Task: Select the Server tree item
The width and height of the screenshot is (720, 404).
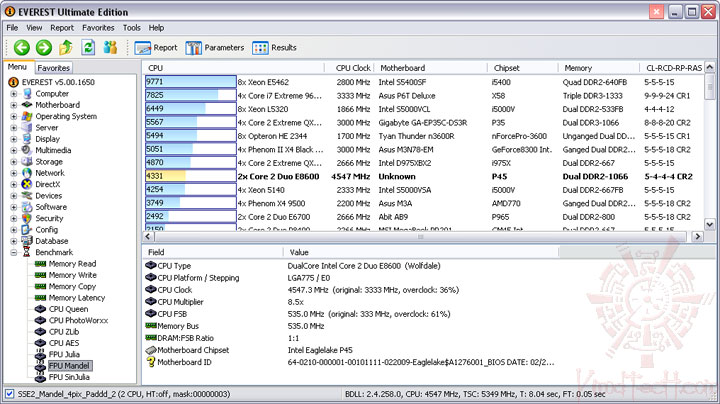Action: tap(47, 128)
